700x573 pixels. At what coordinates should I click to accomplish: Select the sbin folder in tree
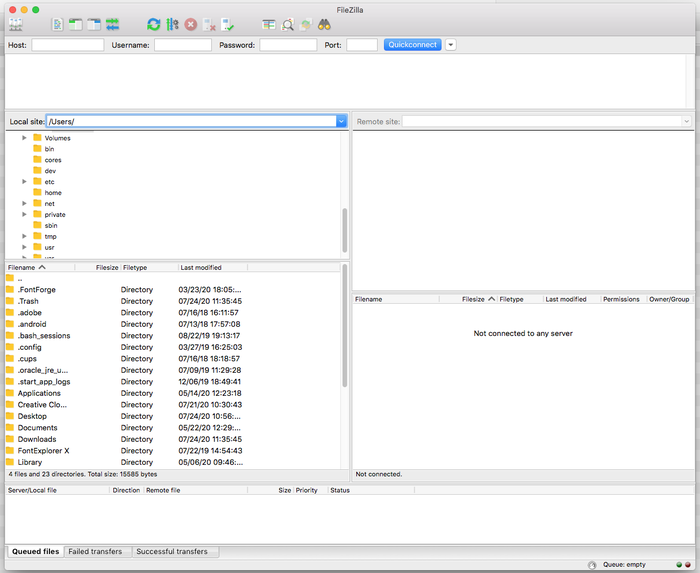(x=45, y=225)
